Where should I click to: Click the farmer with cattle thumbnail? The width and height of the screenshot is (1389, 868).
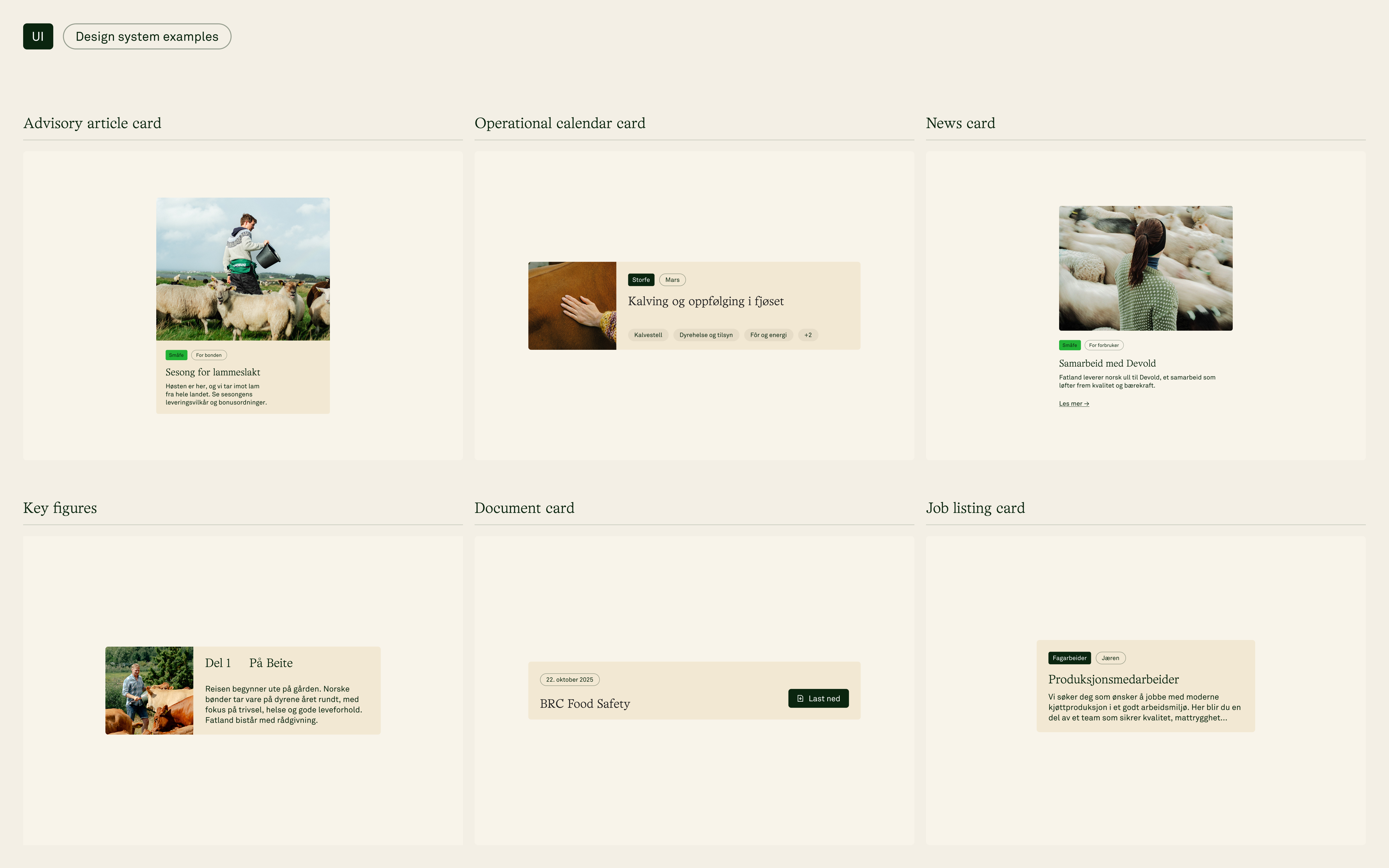[x=149, y=690]
